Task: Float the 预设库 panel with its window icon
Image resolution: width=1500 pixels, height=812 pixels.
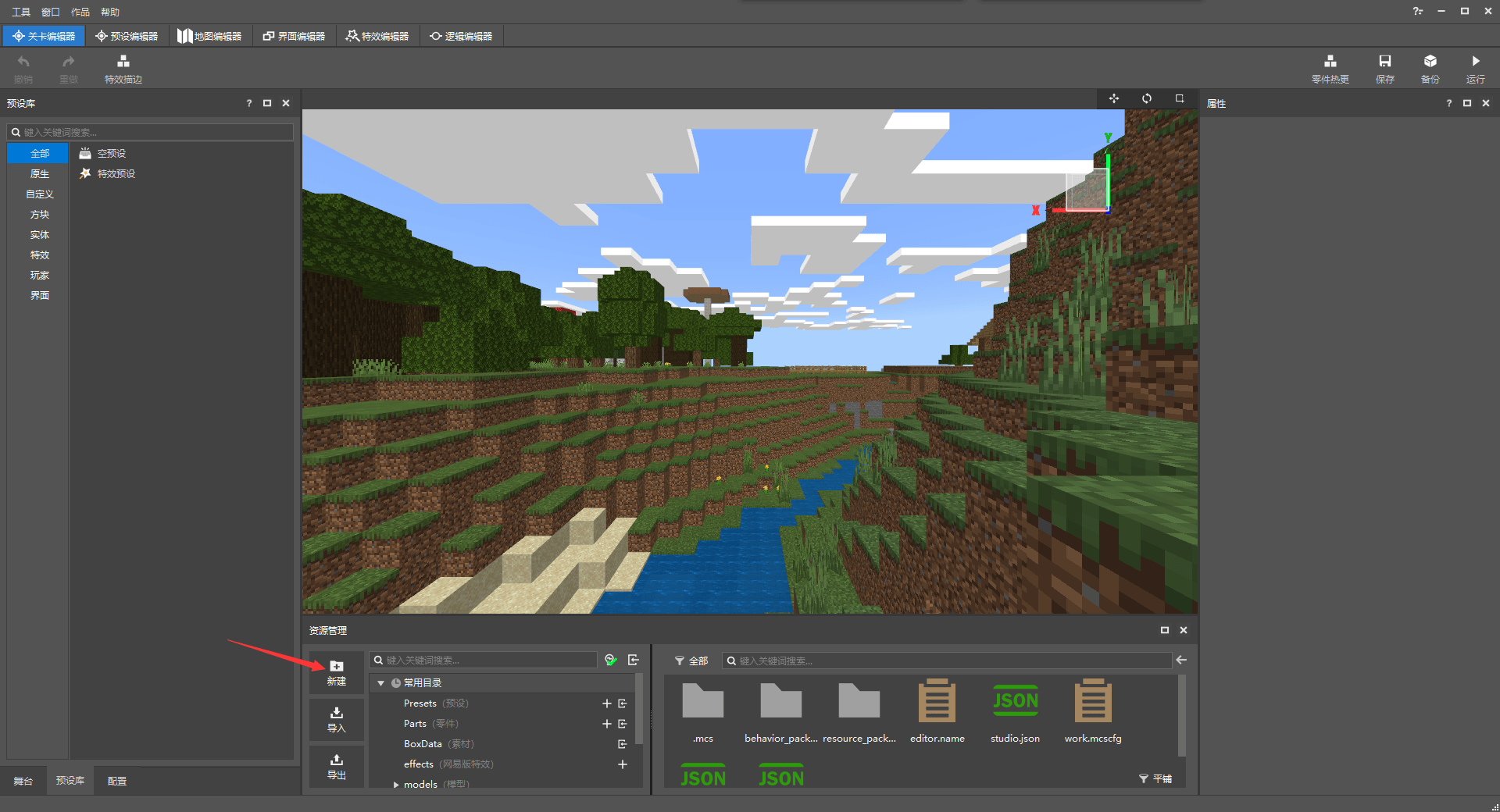Action: coord(267,103)
